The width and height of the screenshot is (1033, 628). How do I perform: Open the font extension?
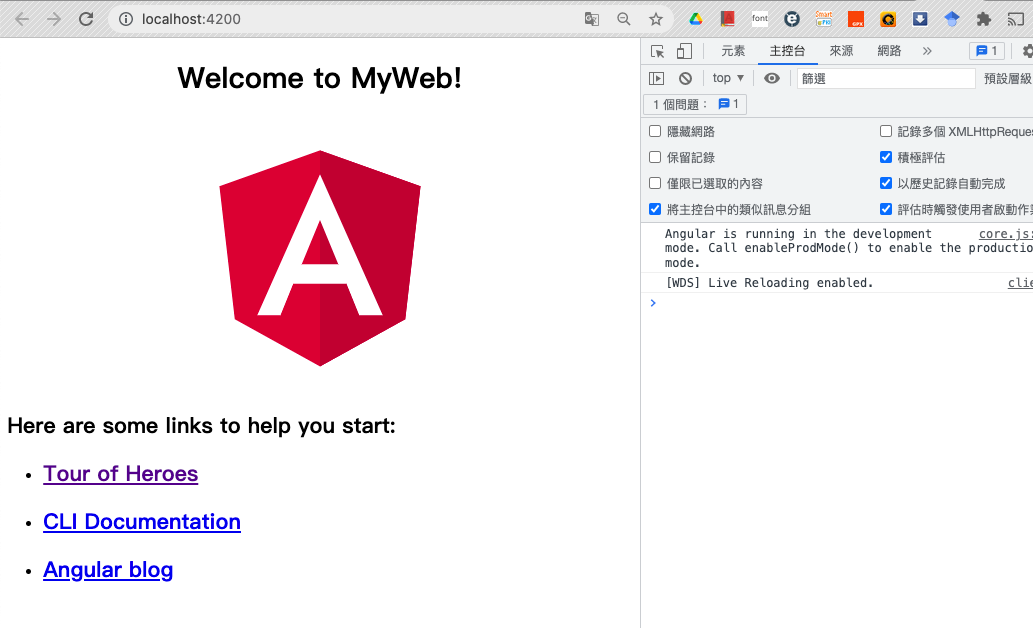tap(760, 19)
